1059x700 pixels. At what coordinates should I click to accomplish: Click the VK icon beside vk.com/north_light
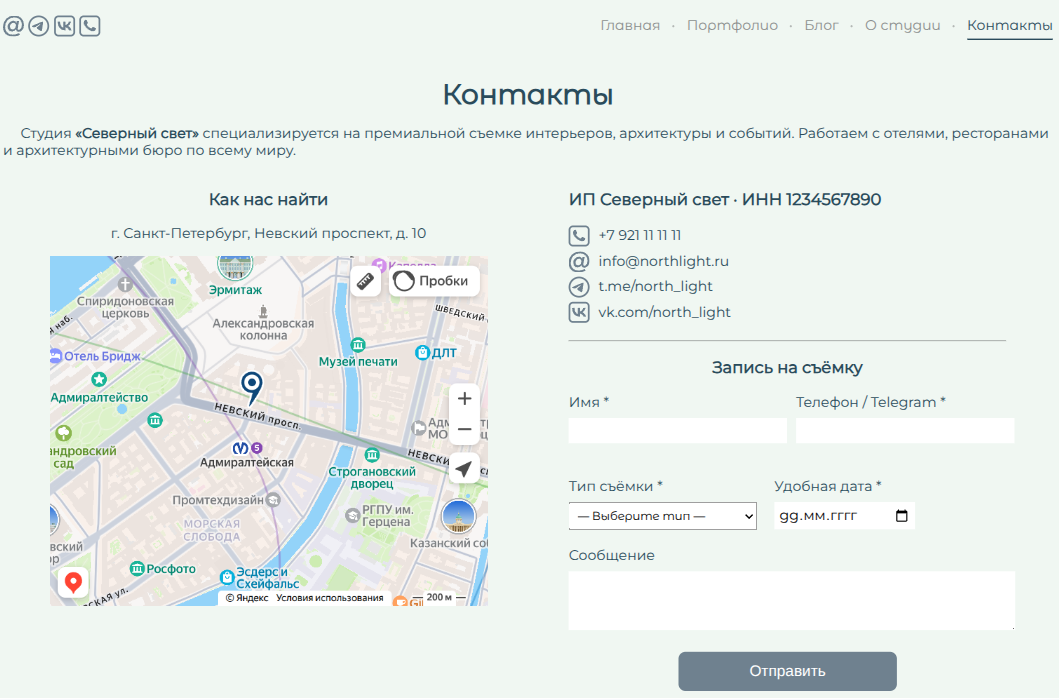(x=579, y=312)
